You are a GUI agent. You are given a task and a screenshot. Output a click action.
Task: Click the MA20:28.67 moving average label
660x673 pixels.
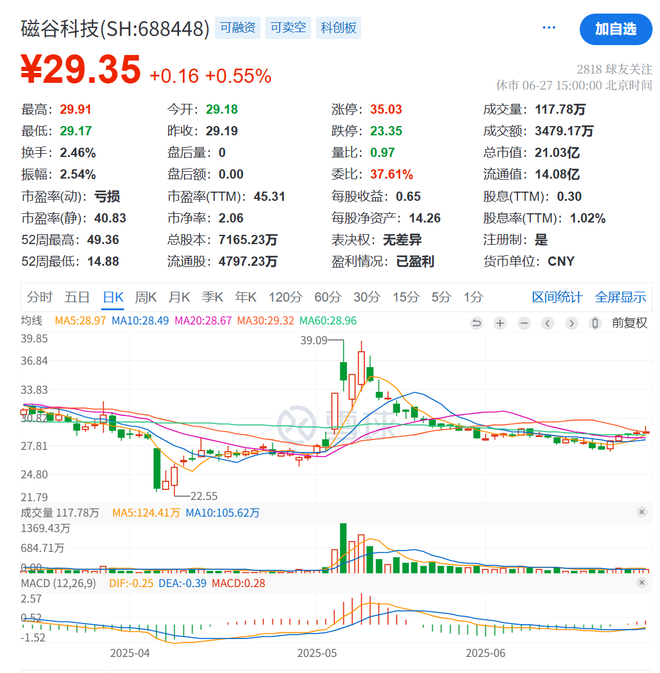tap(203, 321)
